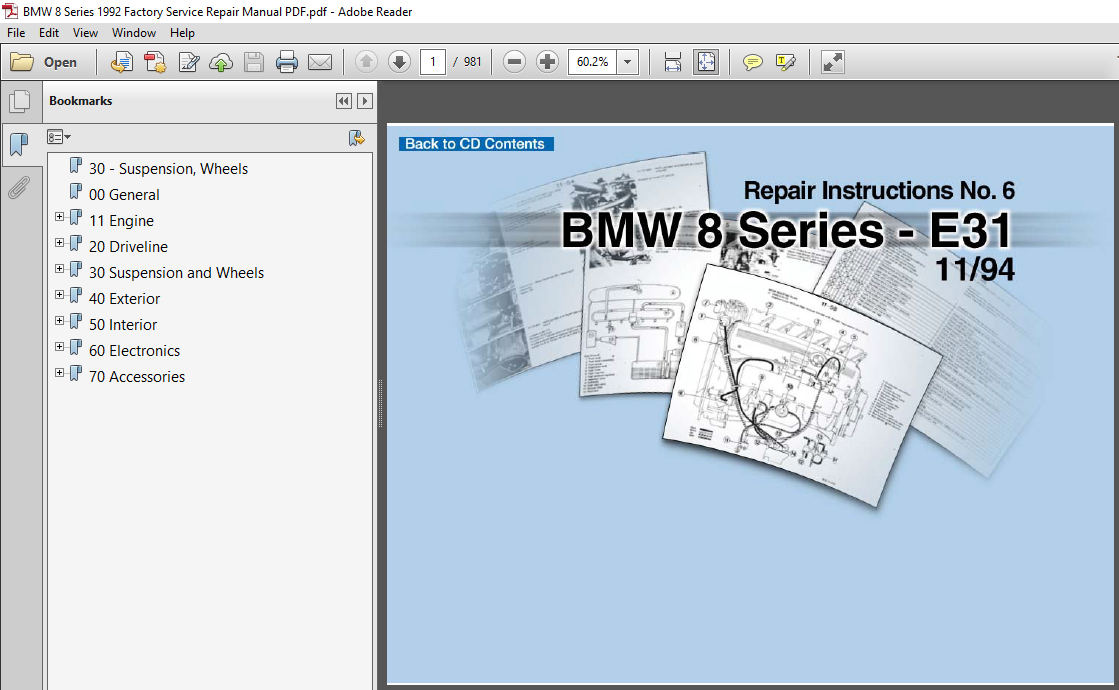Image resolution: width=1119 pixels, height=690 pixels.
Task: Select the highlight text tool
Action: [x=786, y=62]
